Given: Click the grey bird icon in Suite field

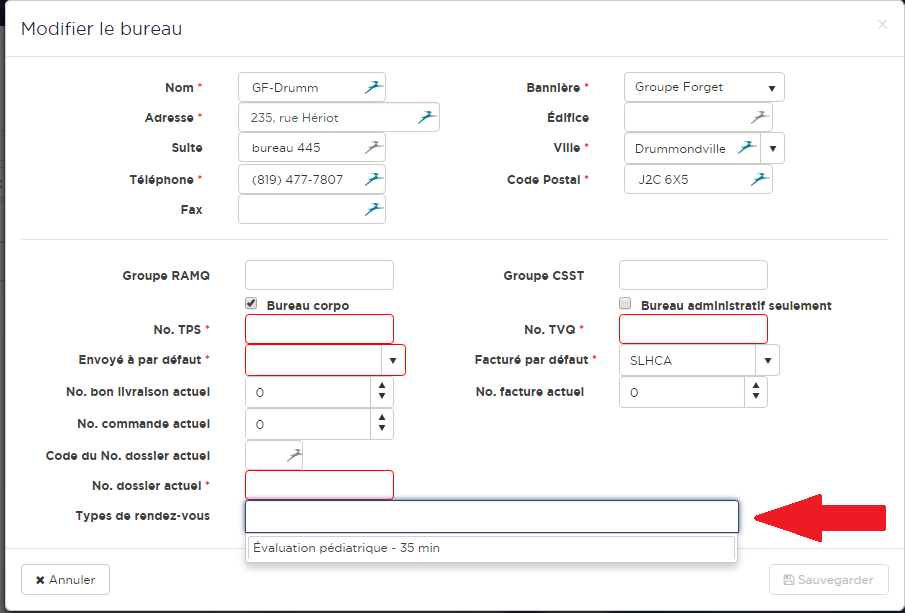Looking at the screenshot, I should (373, 148).
